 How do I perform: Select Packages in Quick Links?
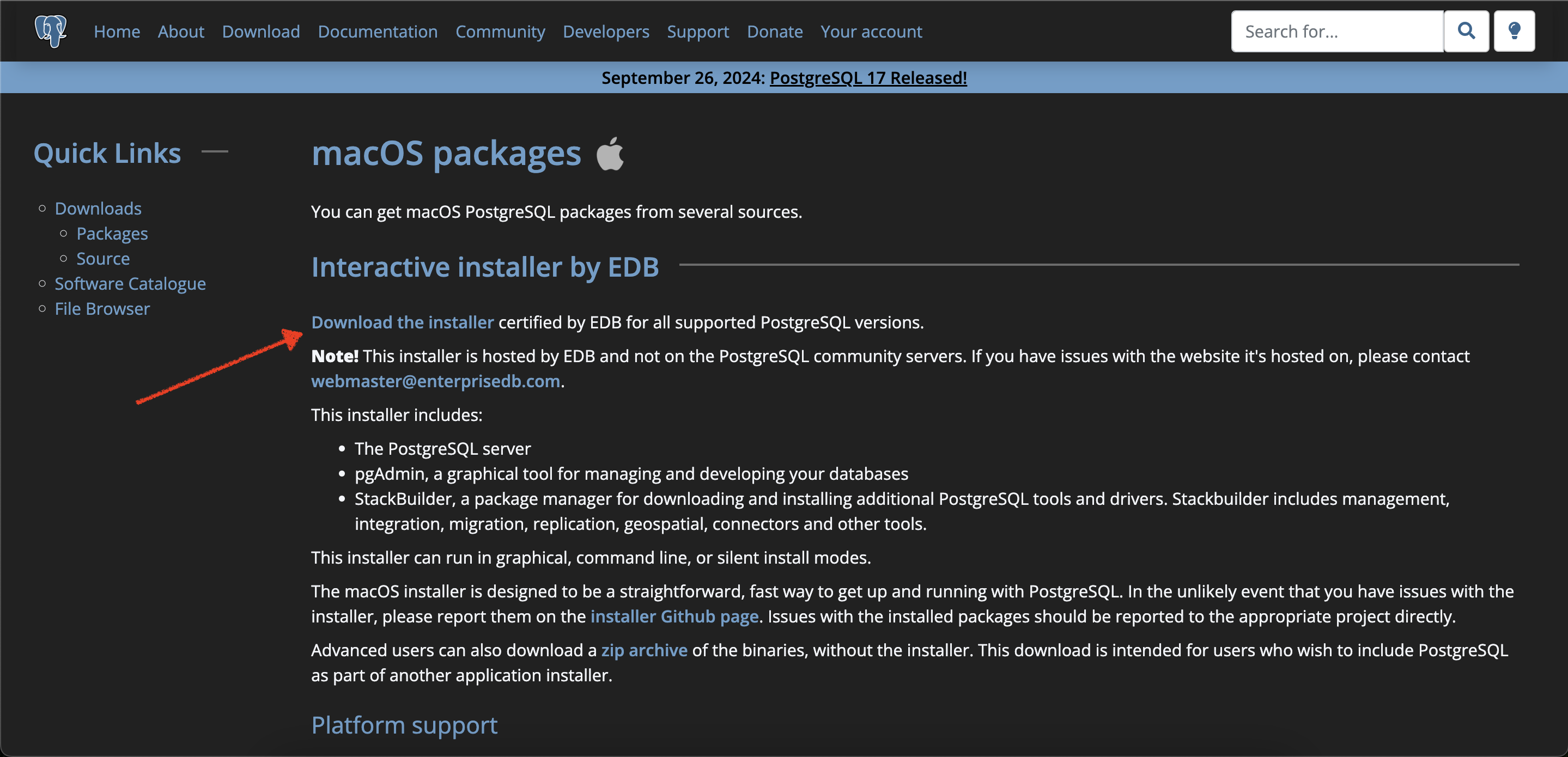point(112,234)
